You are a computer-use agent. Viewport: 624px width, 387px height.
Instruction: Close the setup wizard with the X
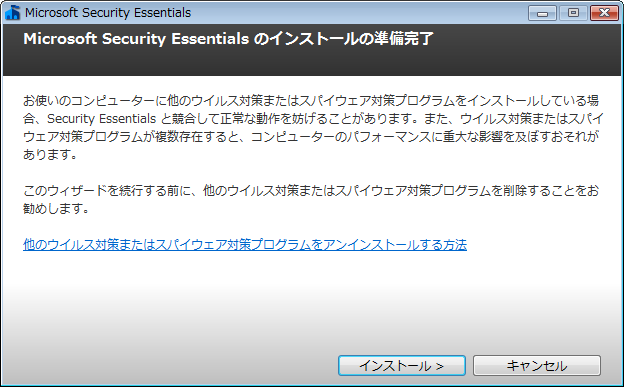tap(604, 13)
